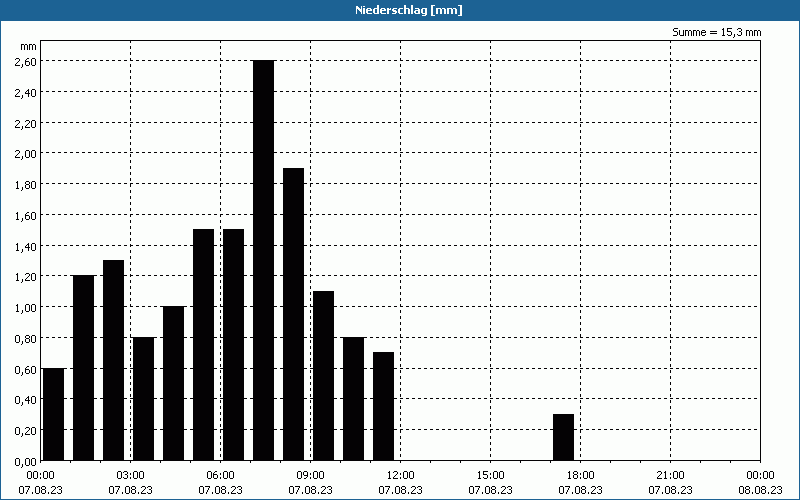
Task: Click the 0,80 mm bar right after 03:00
Action: 143,399
